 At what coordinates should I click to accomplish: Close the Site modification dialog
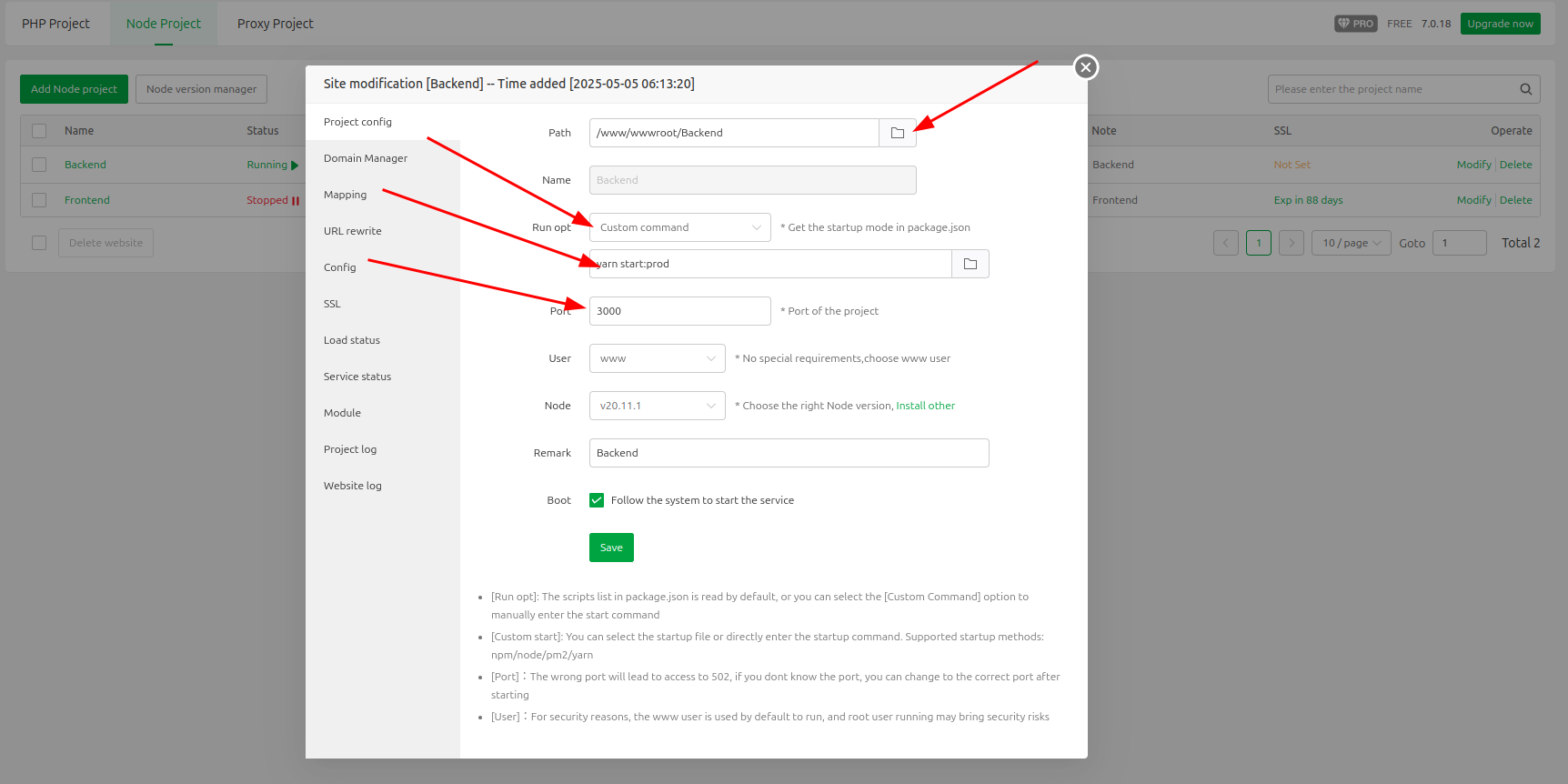[1085, 67]
